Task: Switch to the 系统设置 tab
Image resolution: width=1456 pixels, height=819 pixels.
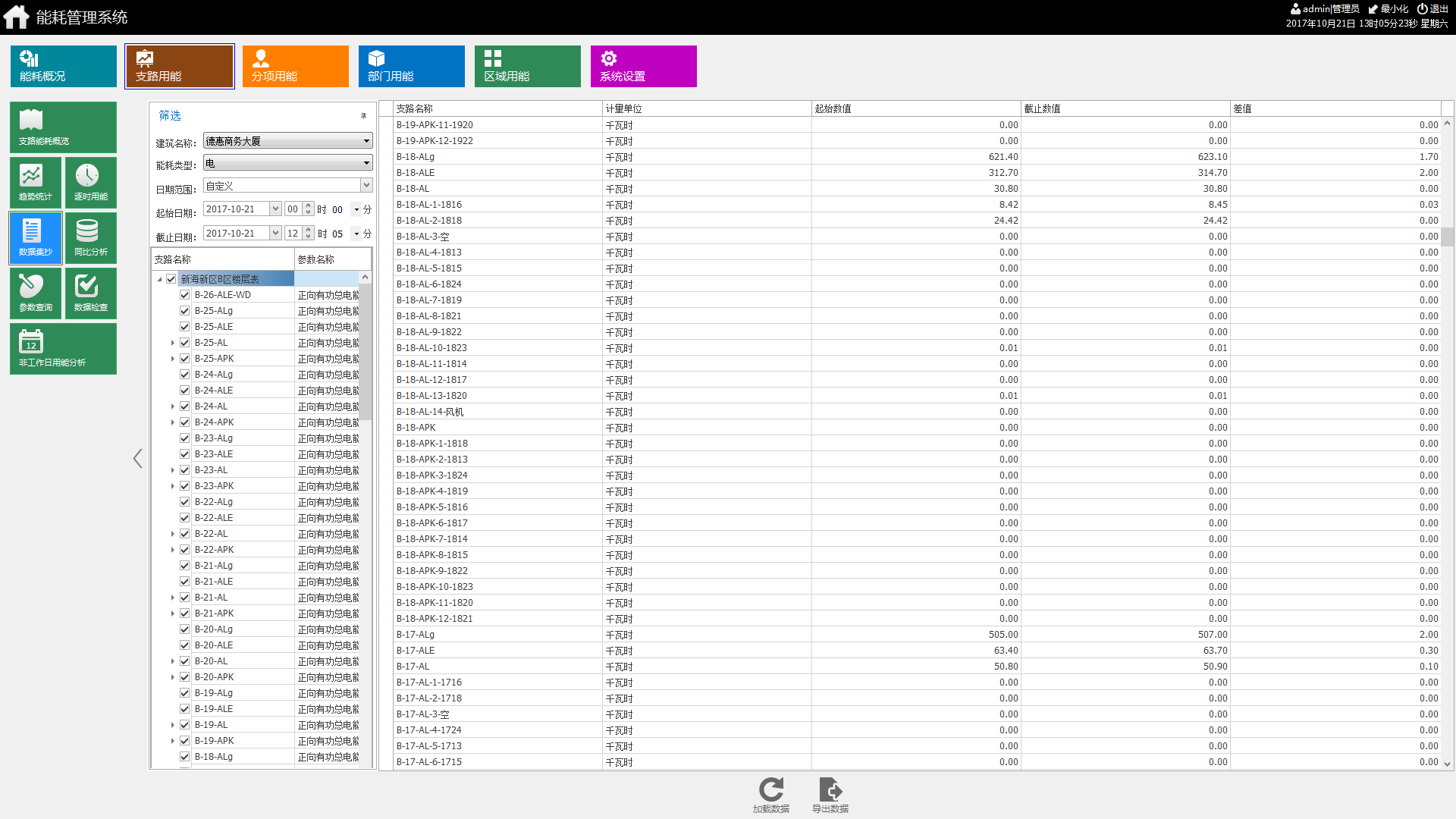Action: [644, 66]
